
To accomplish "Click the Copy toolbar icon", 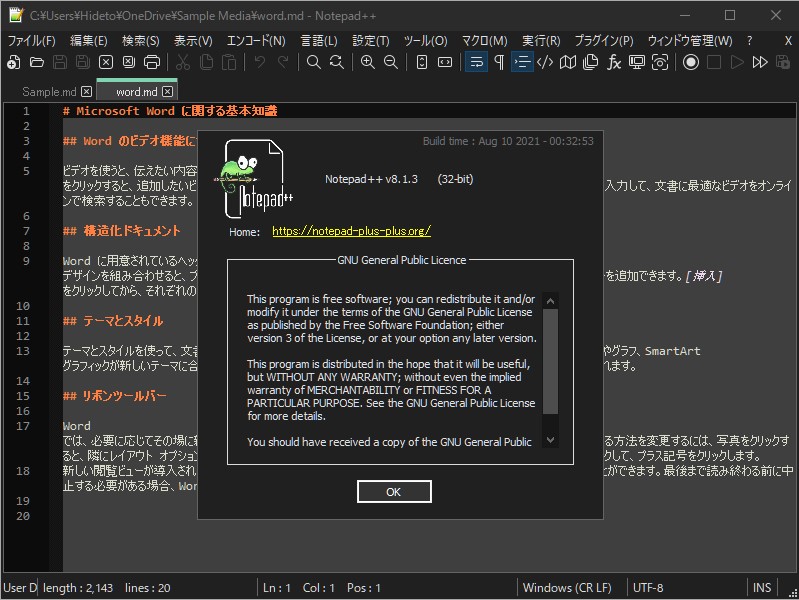I will pos(206,62).
